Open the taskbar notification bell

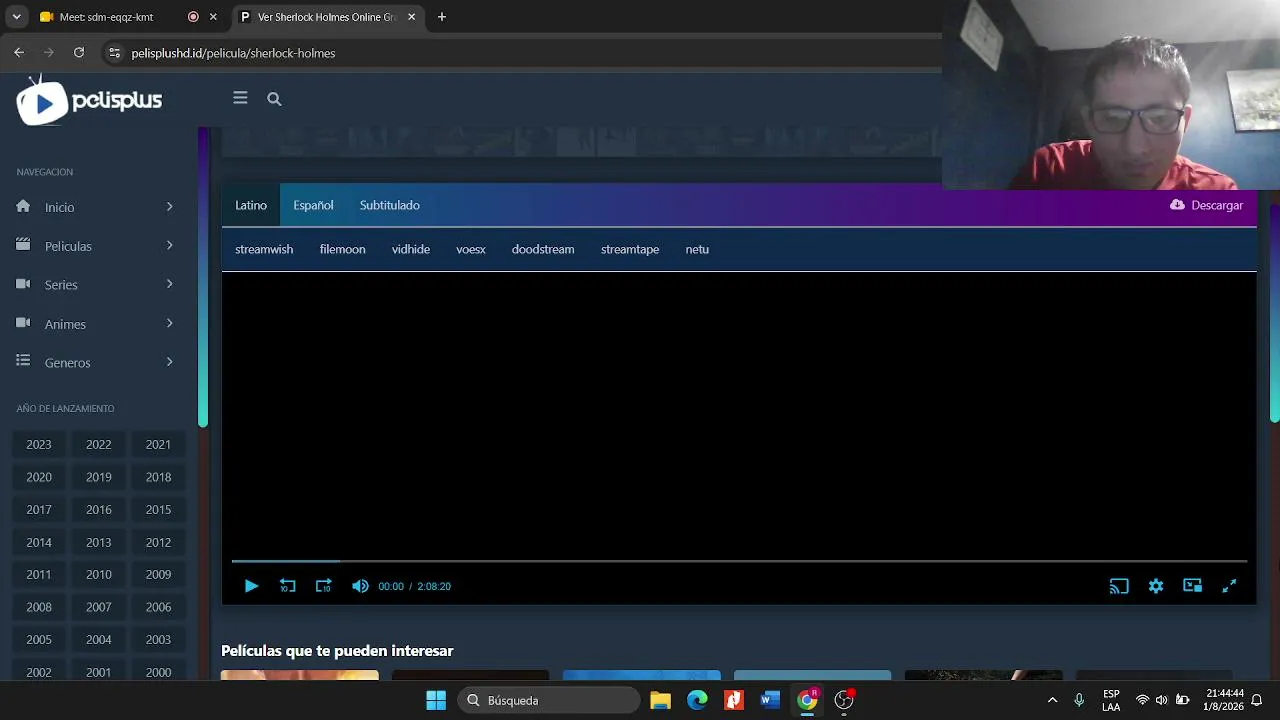click(x=1257, y=700)
